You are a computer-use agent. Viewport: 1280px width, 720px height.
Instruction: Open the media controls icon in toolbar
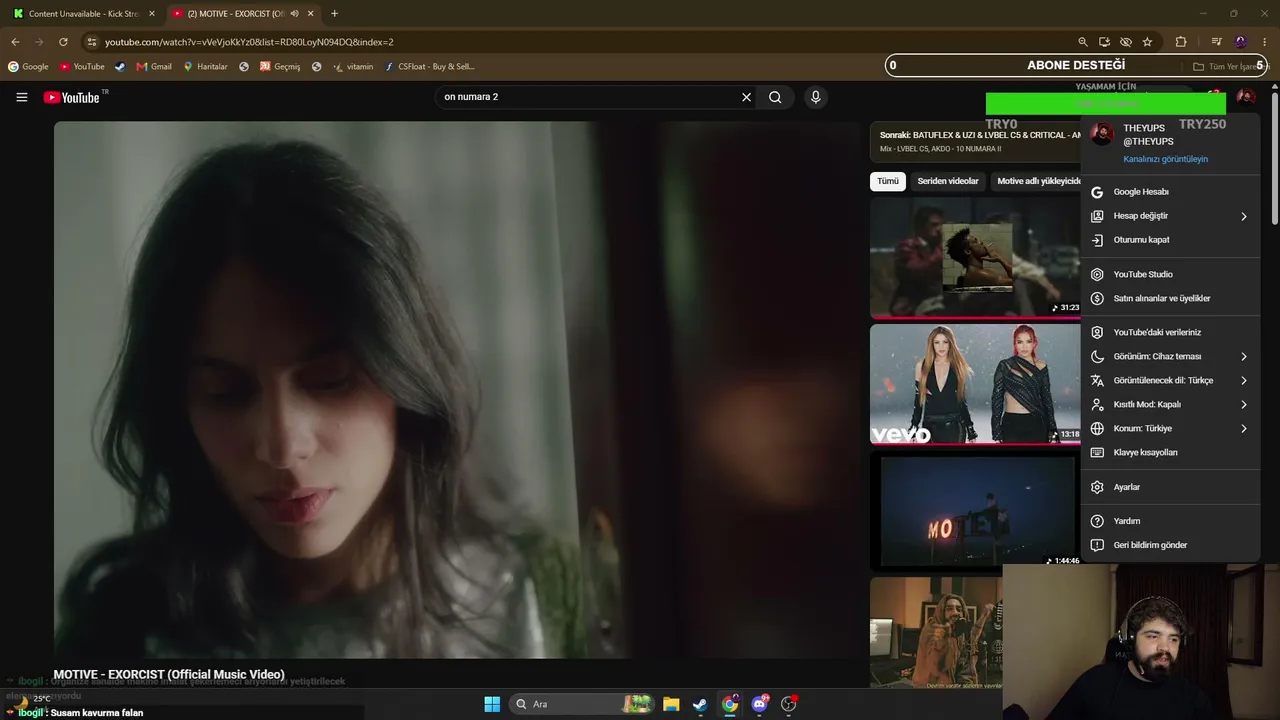click(1216, 42)
